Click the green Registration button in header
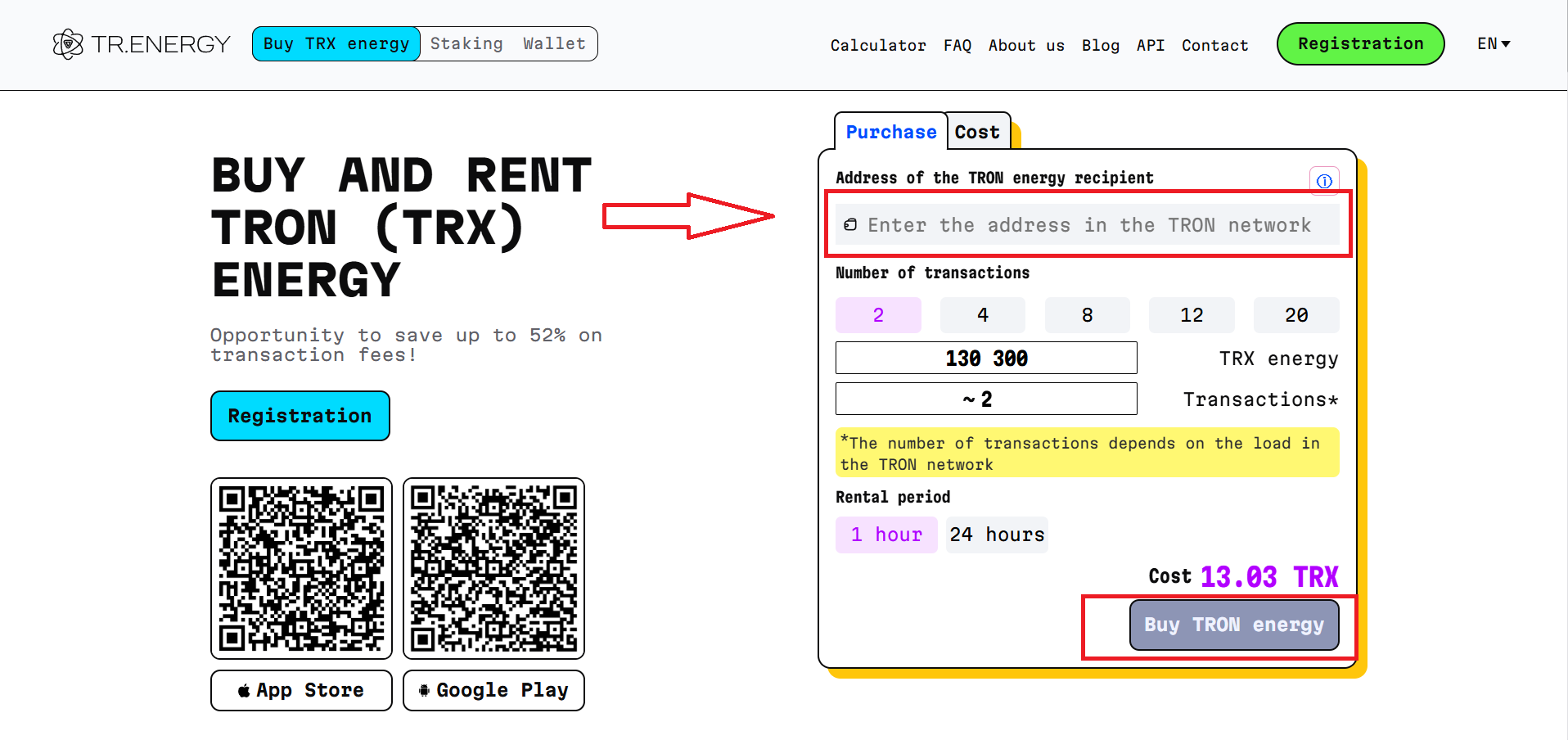The height and width of the screenshot is (740, 1568). point(1360,43)
